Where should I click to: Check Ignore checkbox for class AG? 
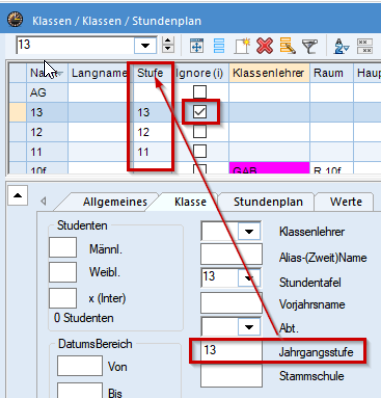(200, 92)
